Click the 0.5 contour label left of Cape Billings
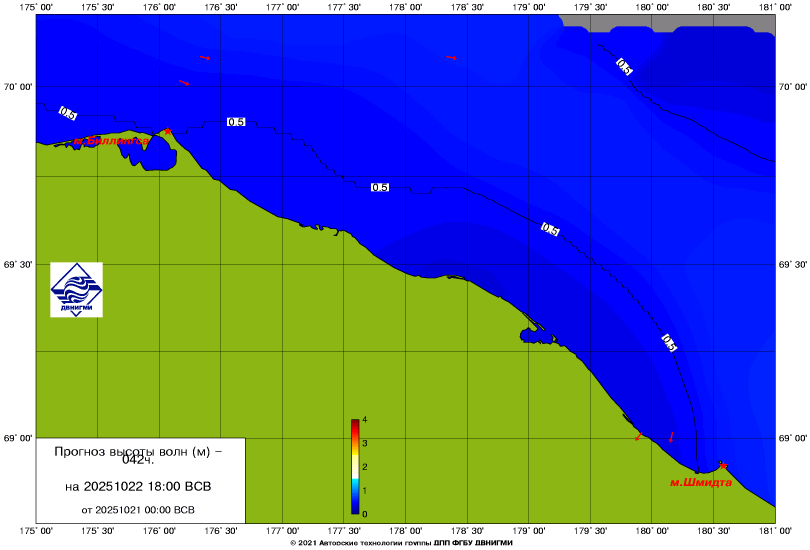Image resolution: width=810 pixels, height=550 pixels. pyautogui.click(x=68, y=114)
